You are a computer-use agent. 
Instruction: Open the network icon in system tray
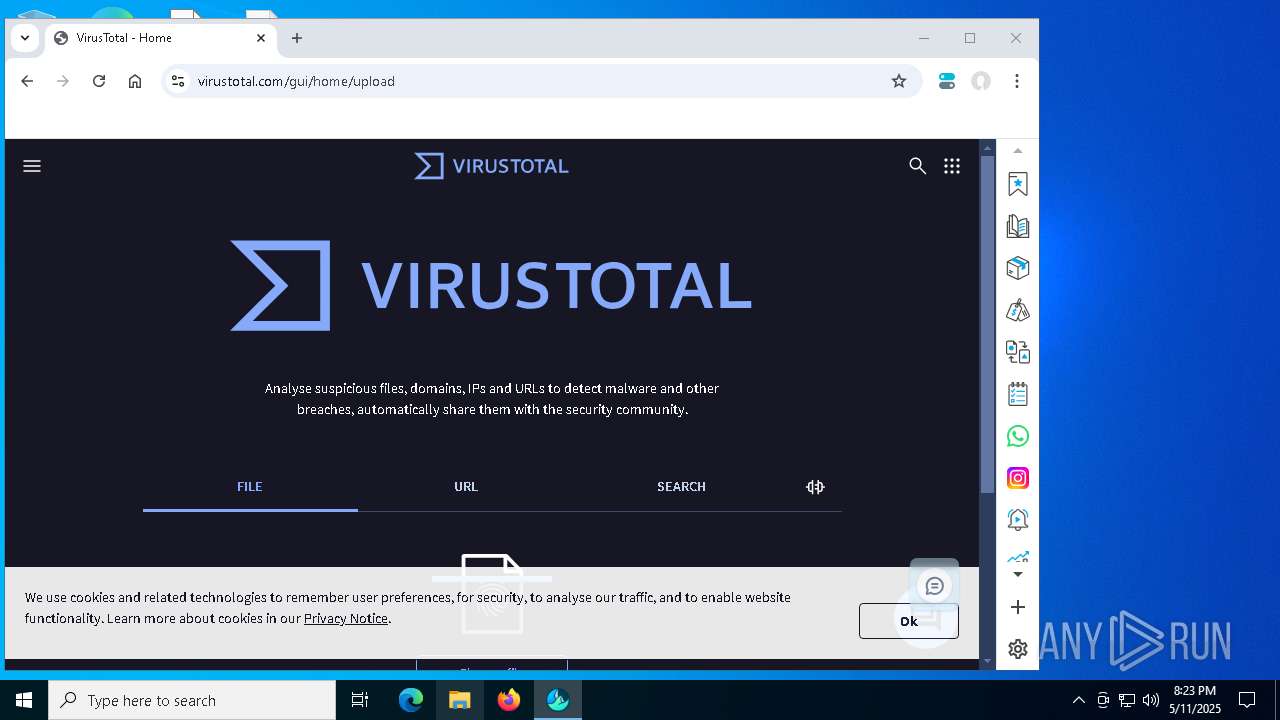coord(1127,700)
